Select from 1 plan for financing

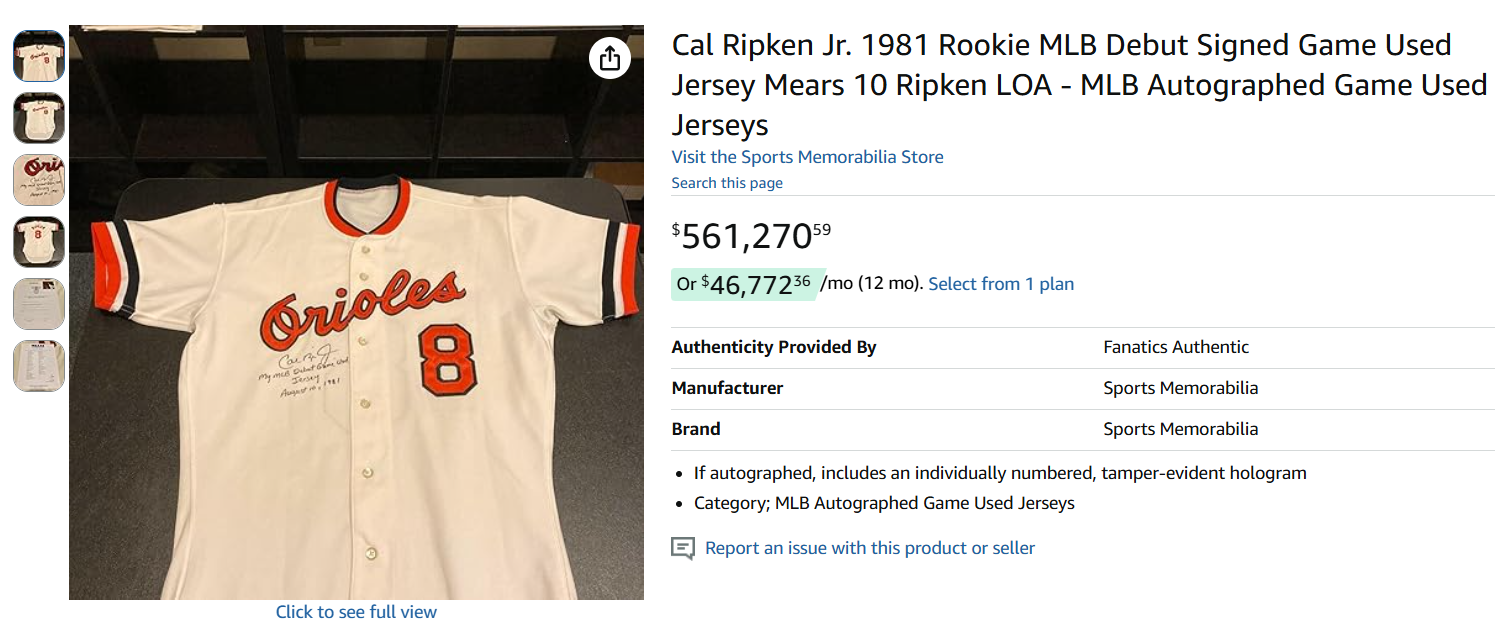coord(1000,284)
